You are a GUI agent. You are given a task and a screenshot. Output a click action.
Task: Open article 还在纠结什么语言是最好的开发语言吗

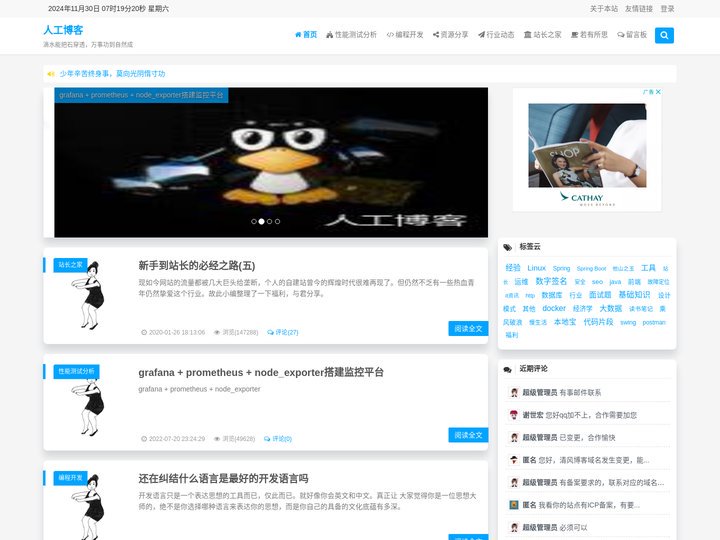tap(223, 479)
